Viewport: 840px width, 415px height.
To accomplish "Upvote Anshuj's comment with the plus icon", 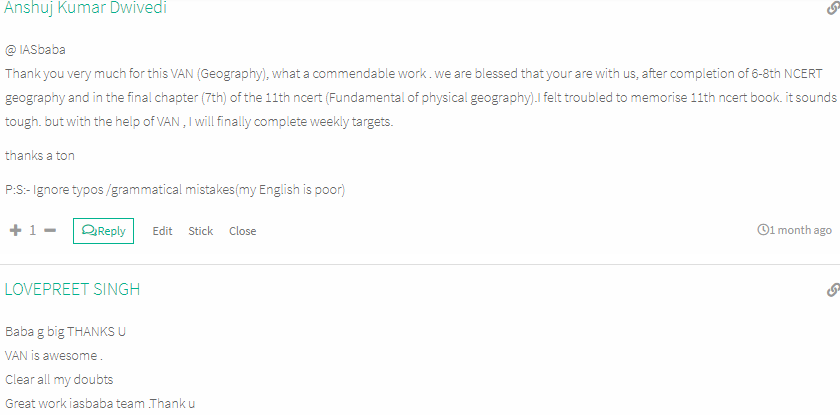I will point(16,231).
